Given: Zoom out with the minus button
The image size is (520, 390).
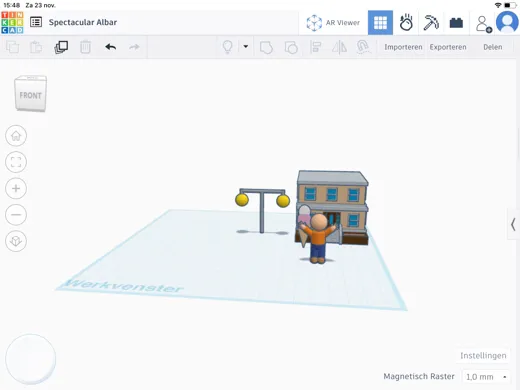Looking at the screenshot, I should [x=16, y=215].
